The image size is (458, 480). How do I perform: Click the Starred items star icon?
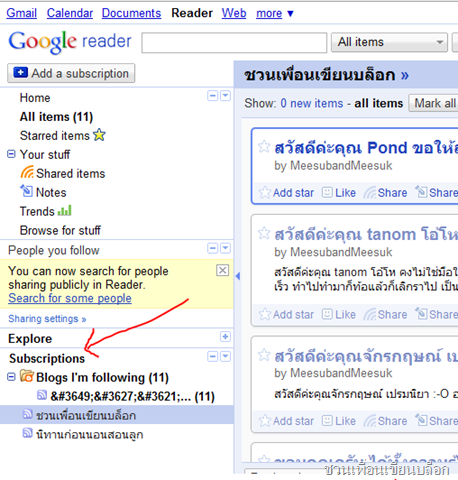click(99, 135)
